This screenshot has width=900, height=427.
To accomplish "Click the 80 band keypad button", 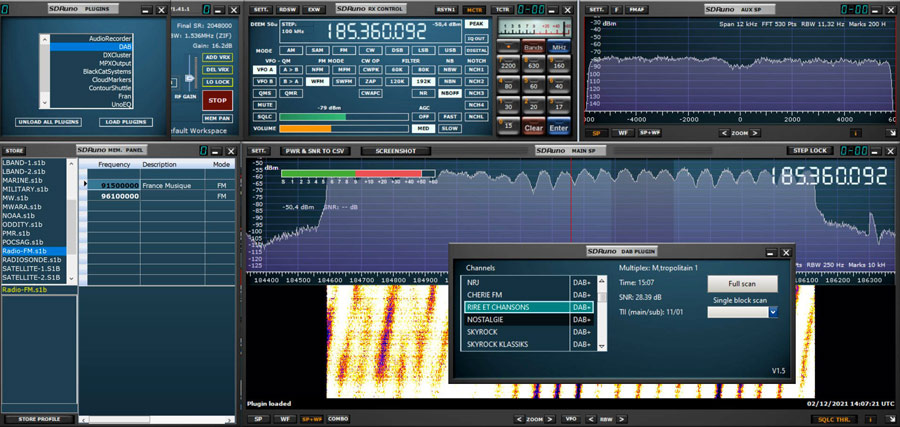I will [x=507, y=86].
